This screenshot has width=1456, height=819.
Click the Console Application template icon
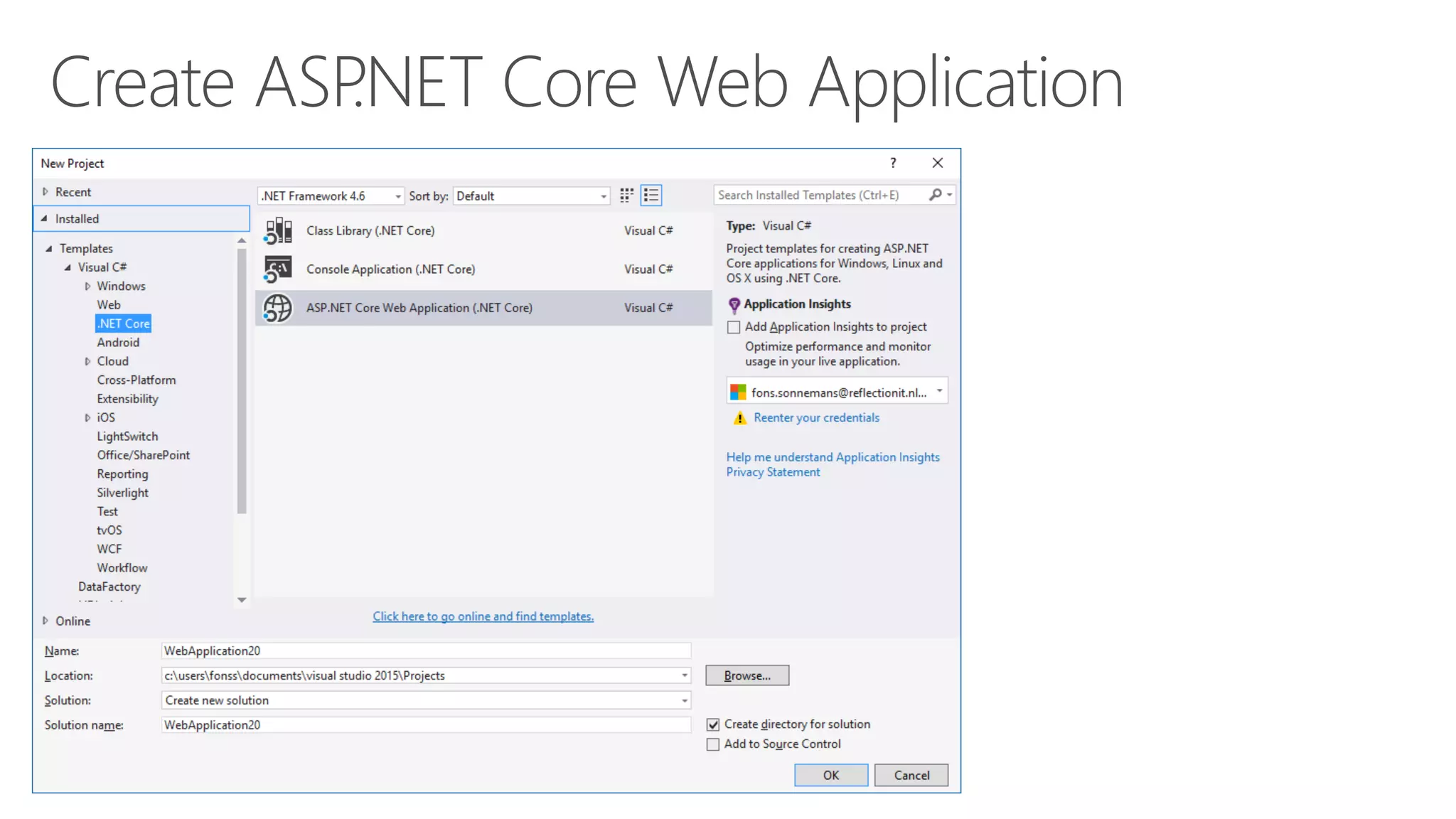point(278,269)
